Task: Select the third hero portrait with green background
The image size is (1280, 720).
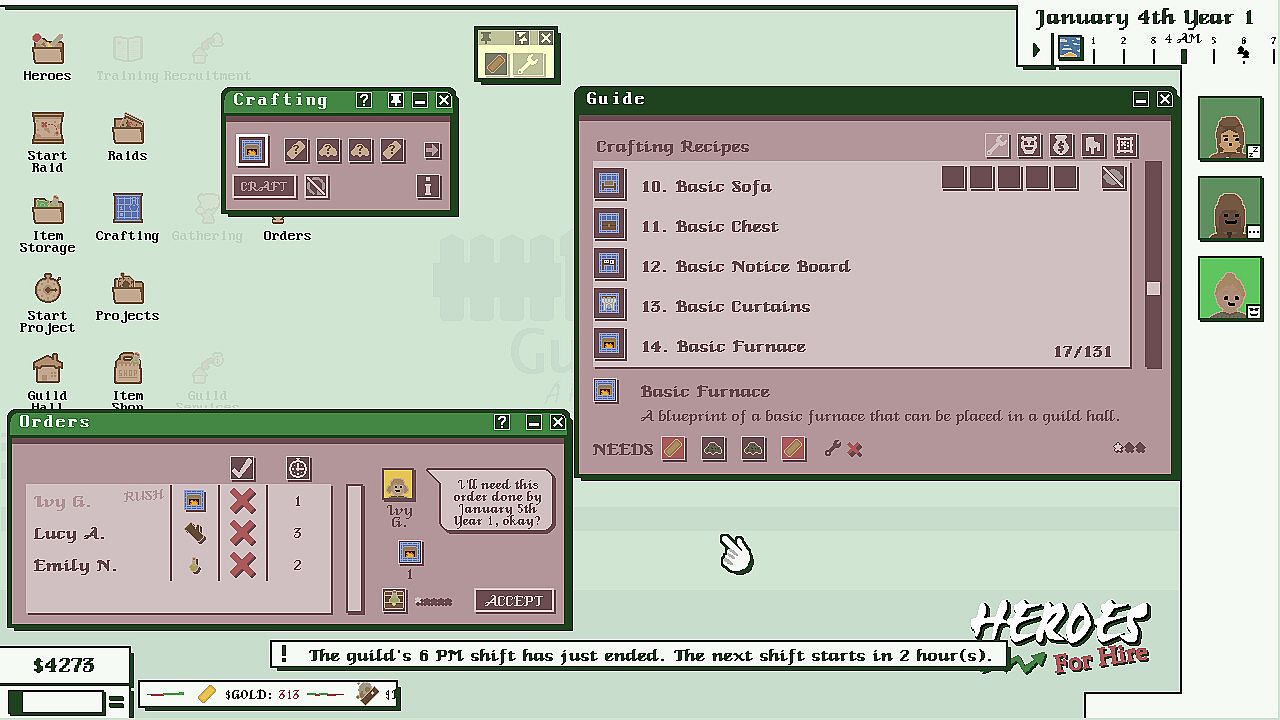Action: tap(1230, 289)
